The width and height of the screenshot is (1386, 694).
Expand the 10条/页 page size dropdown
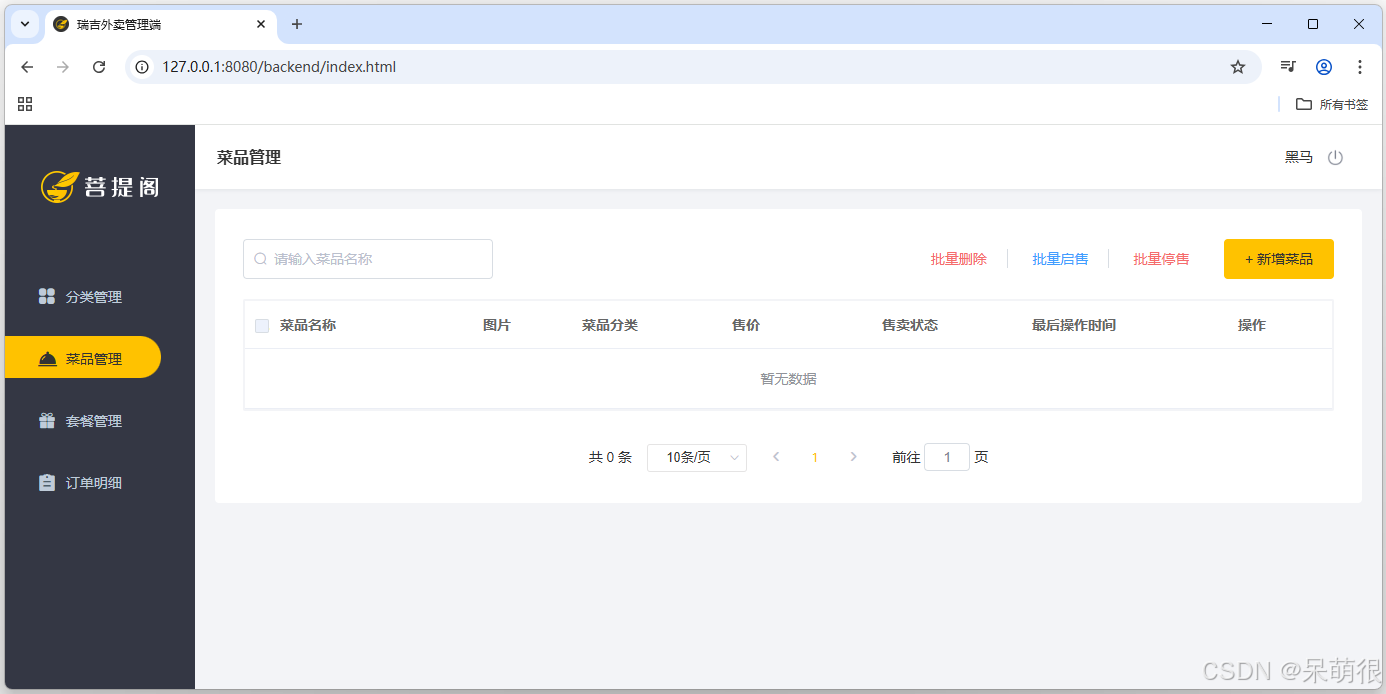coord(697,457)
